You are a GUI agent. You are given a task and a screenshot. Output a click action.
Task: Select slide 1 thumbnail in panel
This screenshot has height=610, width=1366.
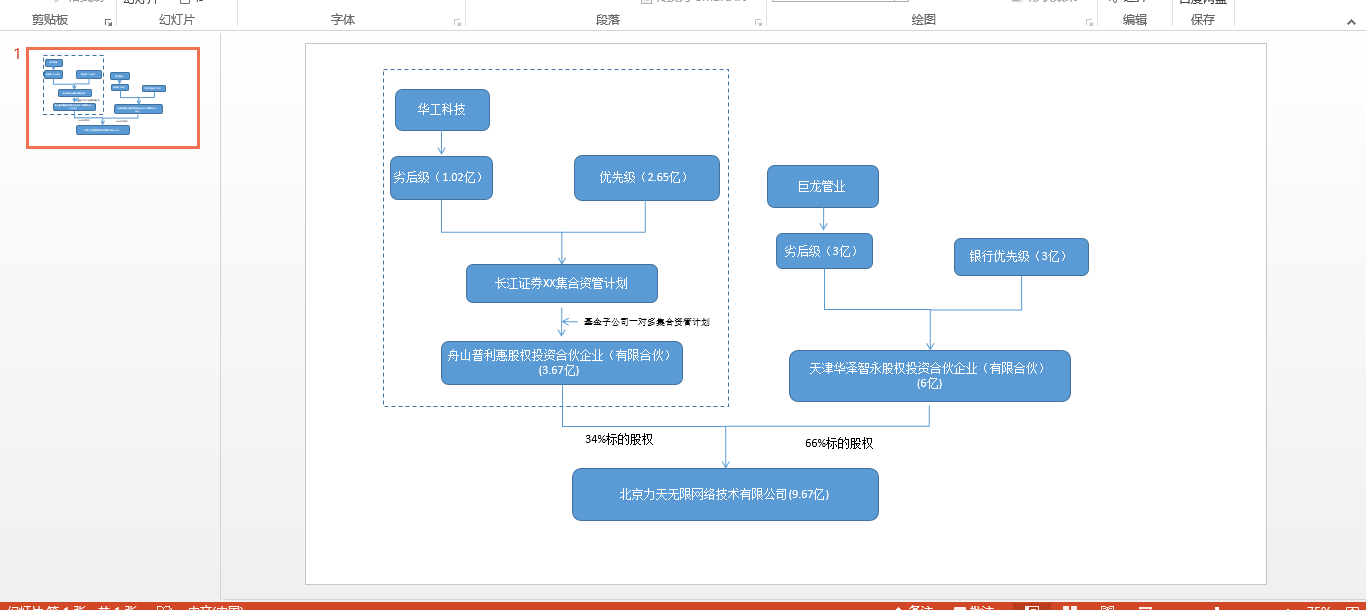pyautogui.click(x=113, y=98)
